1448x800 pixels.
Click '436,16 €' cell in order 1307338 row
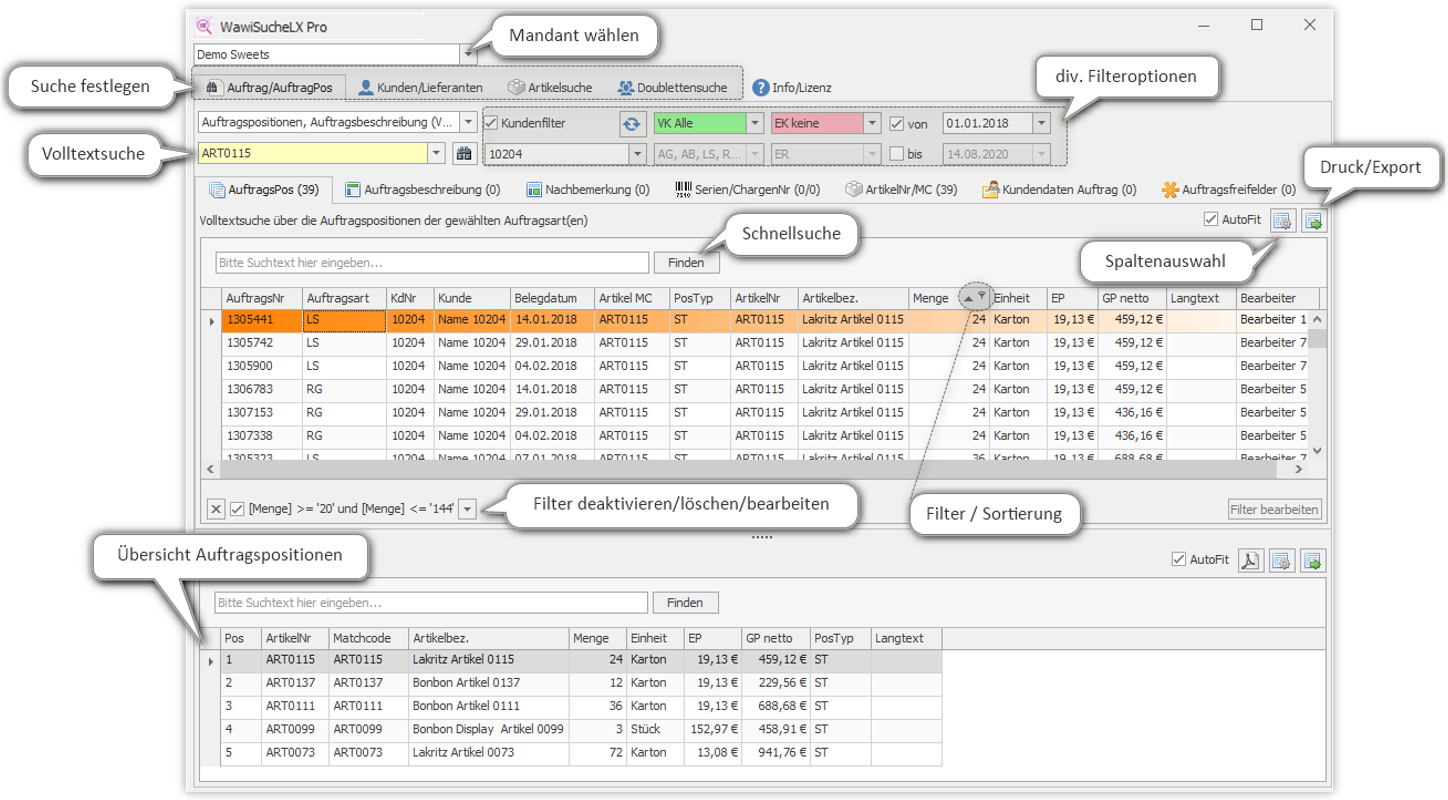[x=1131, y=436]
